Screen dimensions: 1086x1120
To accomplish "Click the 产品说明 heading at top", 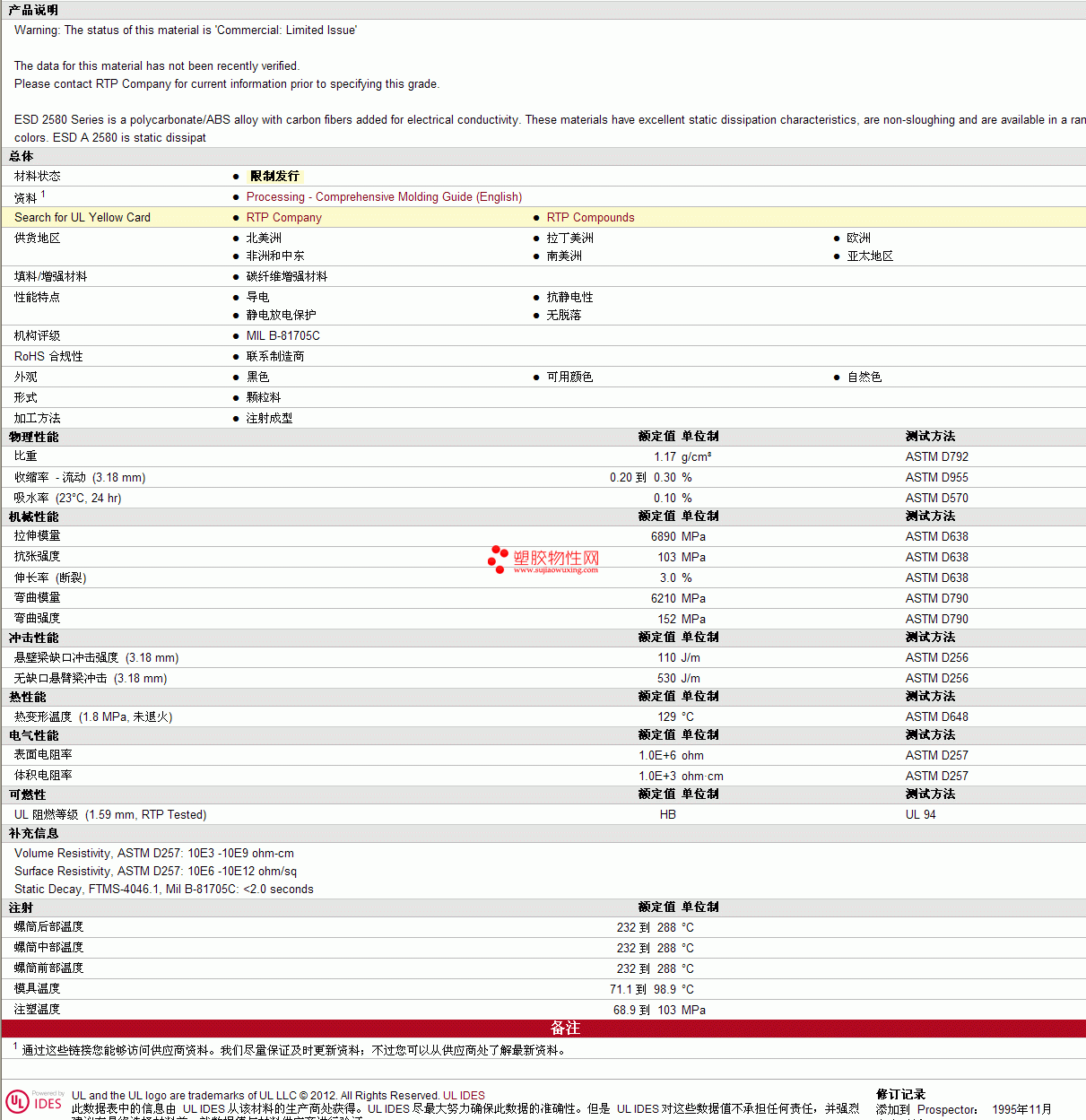I will point(33,10).
